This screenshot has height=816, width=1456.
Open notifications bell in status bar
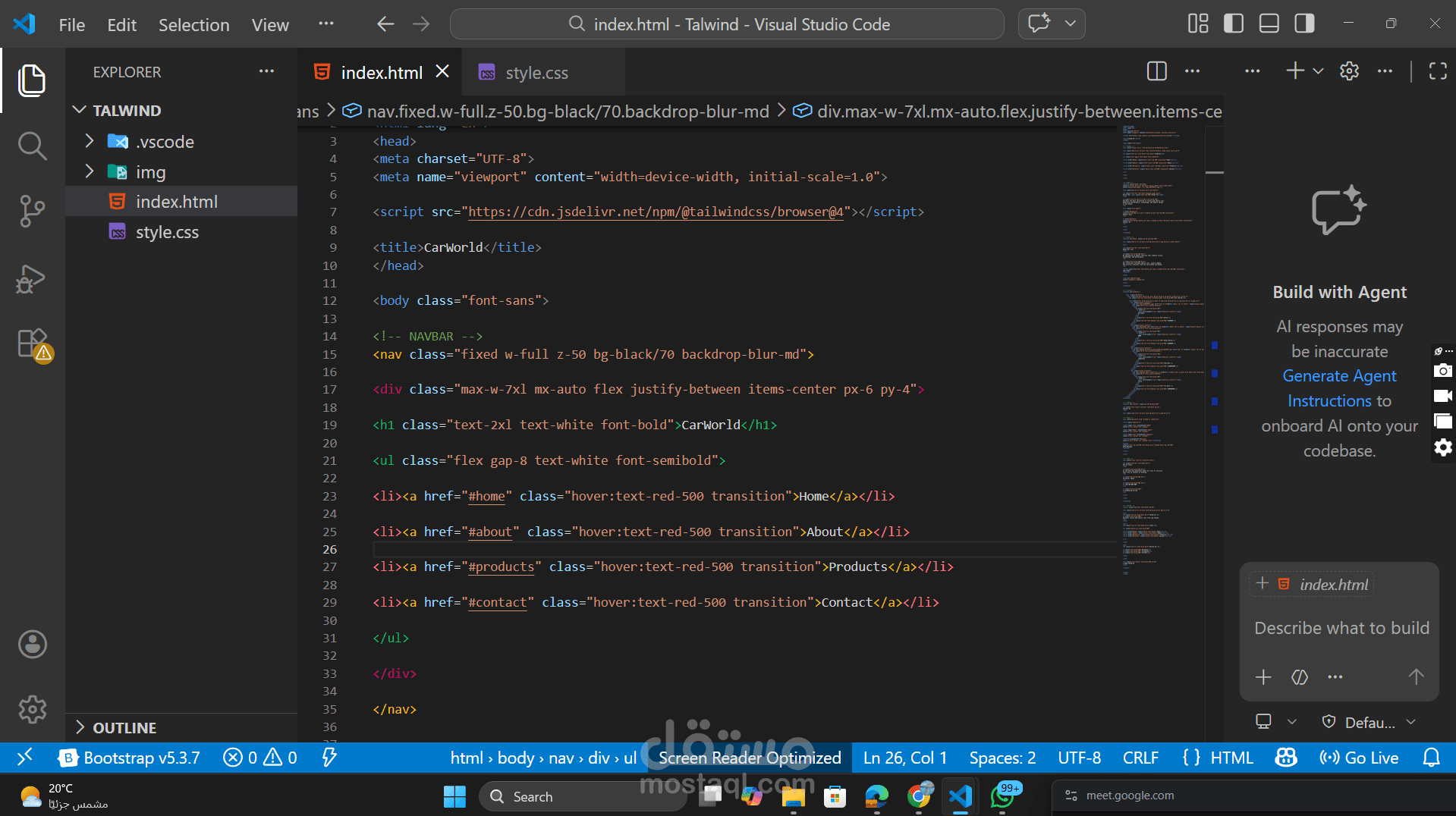pos(1431,758)
